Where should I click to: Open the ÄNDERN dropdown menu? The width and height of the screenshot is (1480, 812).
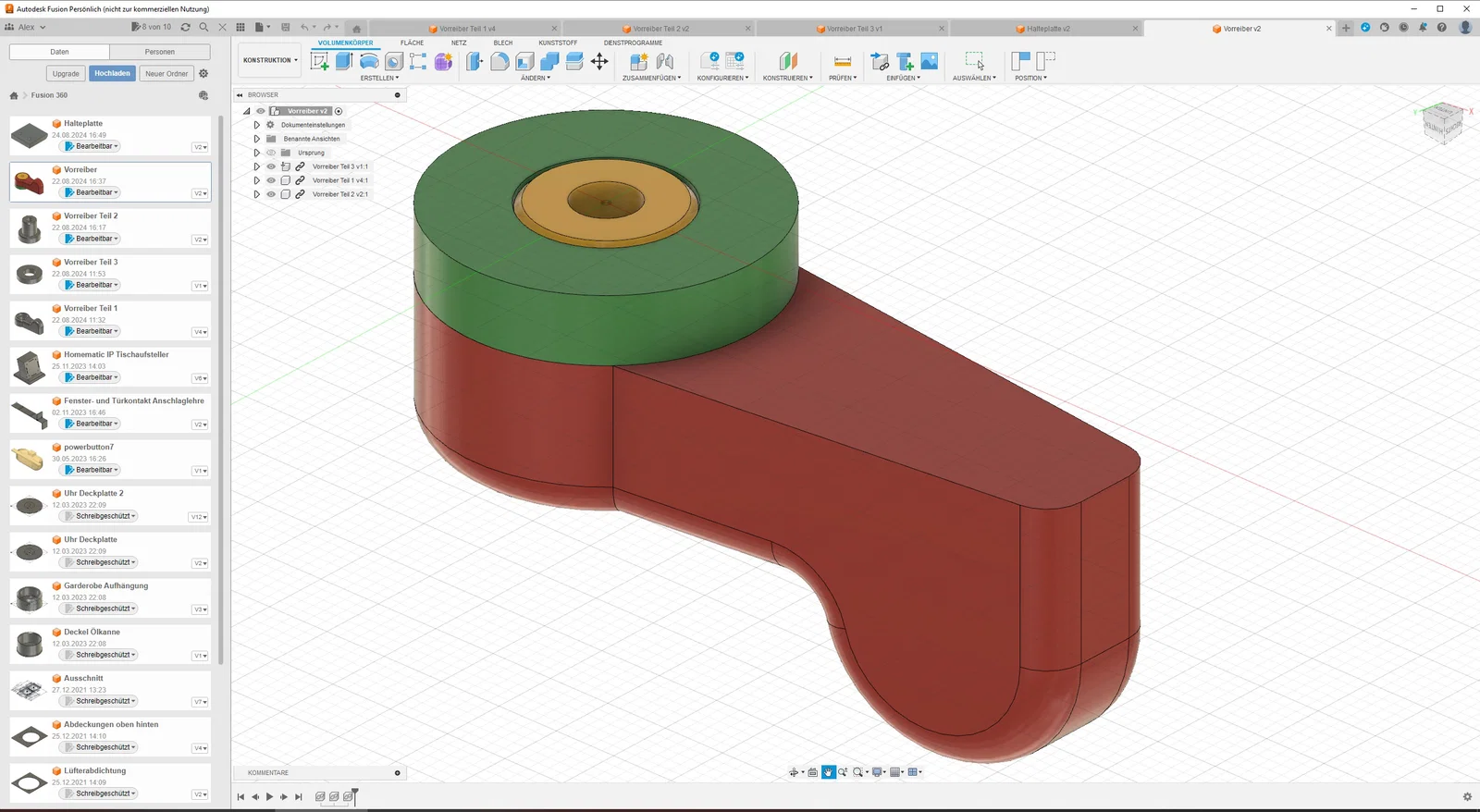pyautogui.click(x=536, y=78)
